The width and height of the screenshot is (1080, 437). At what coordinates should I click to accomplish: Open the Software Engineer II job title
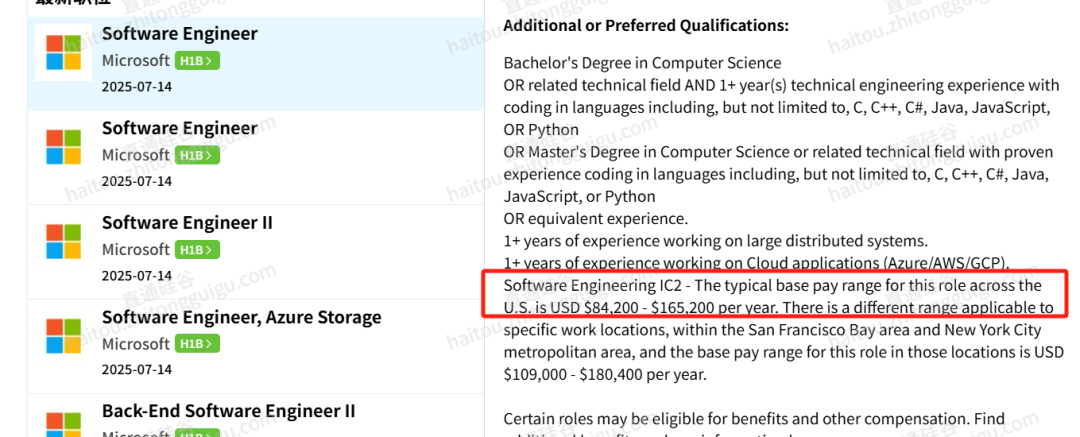[x=187, y=223]
